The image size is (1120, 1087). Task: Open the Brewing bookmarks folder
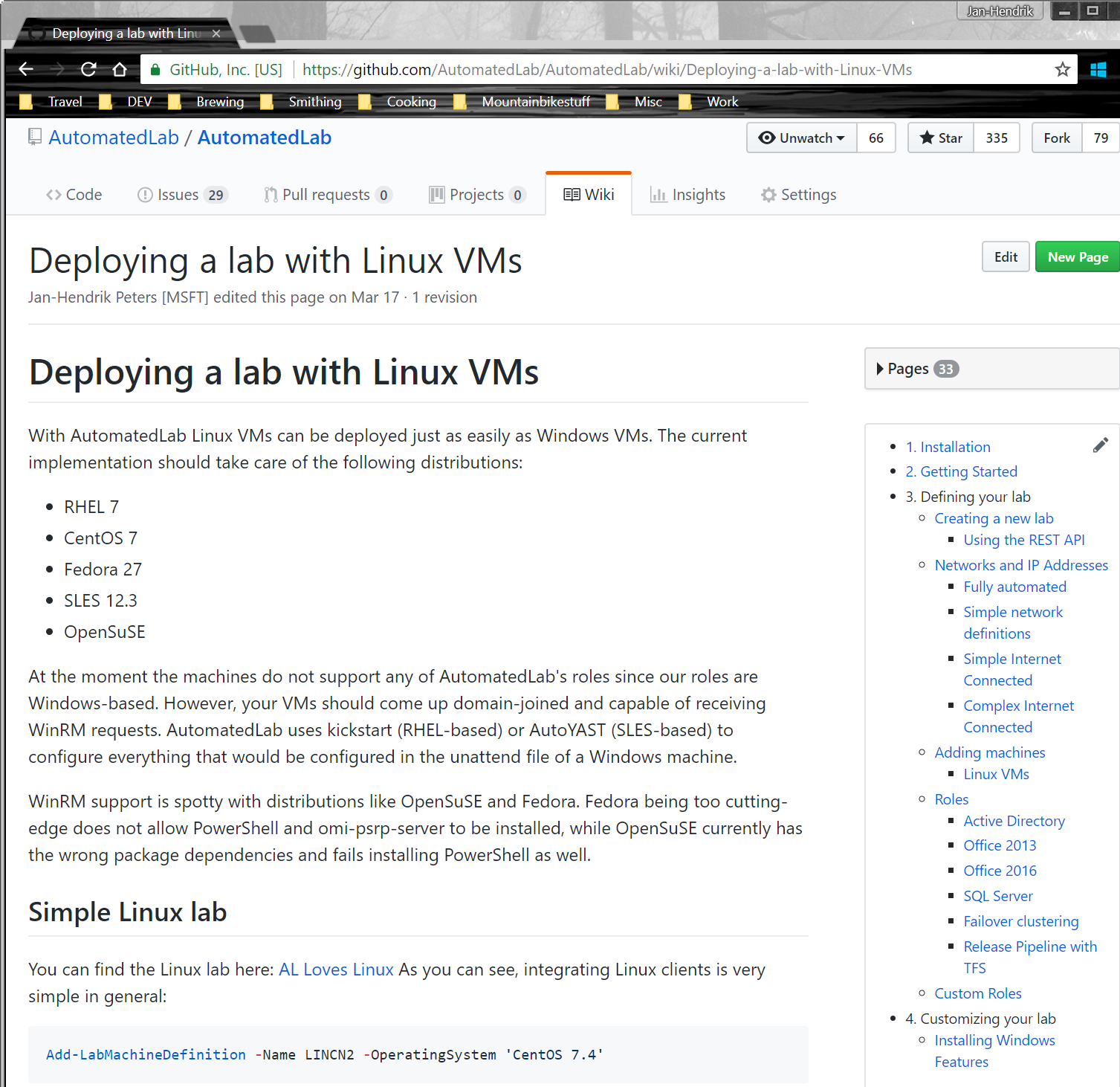[x=207, y=102]
